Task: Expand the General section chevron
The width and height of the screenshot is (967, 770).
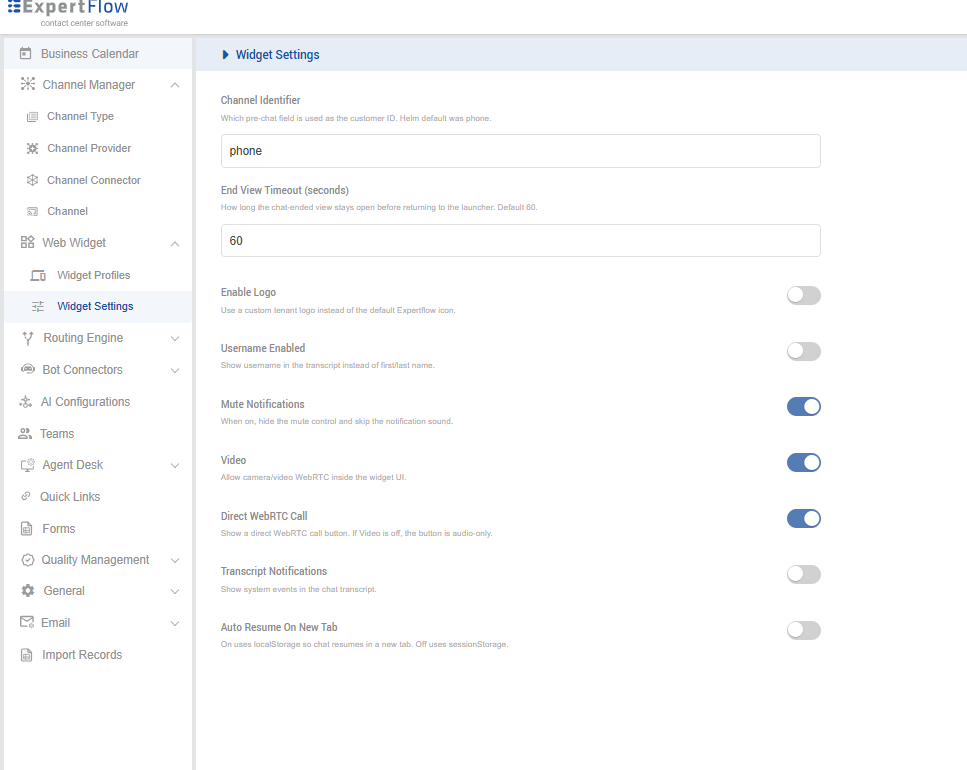Action: click(x=175, y=592)
